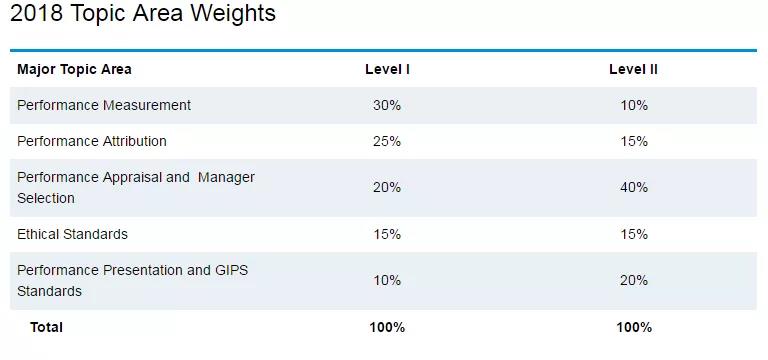Click Level II 40% for Performance Appraisal

(634, 188)
